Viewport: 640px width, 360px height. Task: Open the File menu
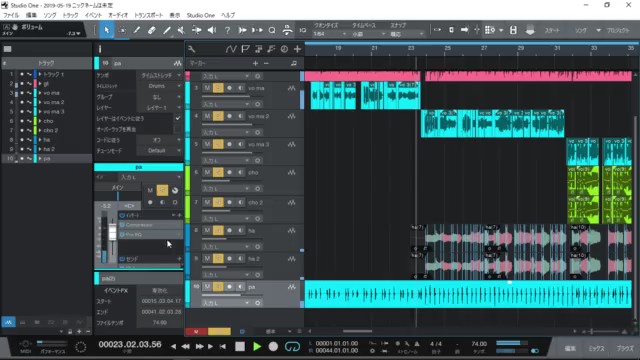tap(11, 15)
